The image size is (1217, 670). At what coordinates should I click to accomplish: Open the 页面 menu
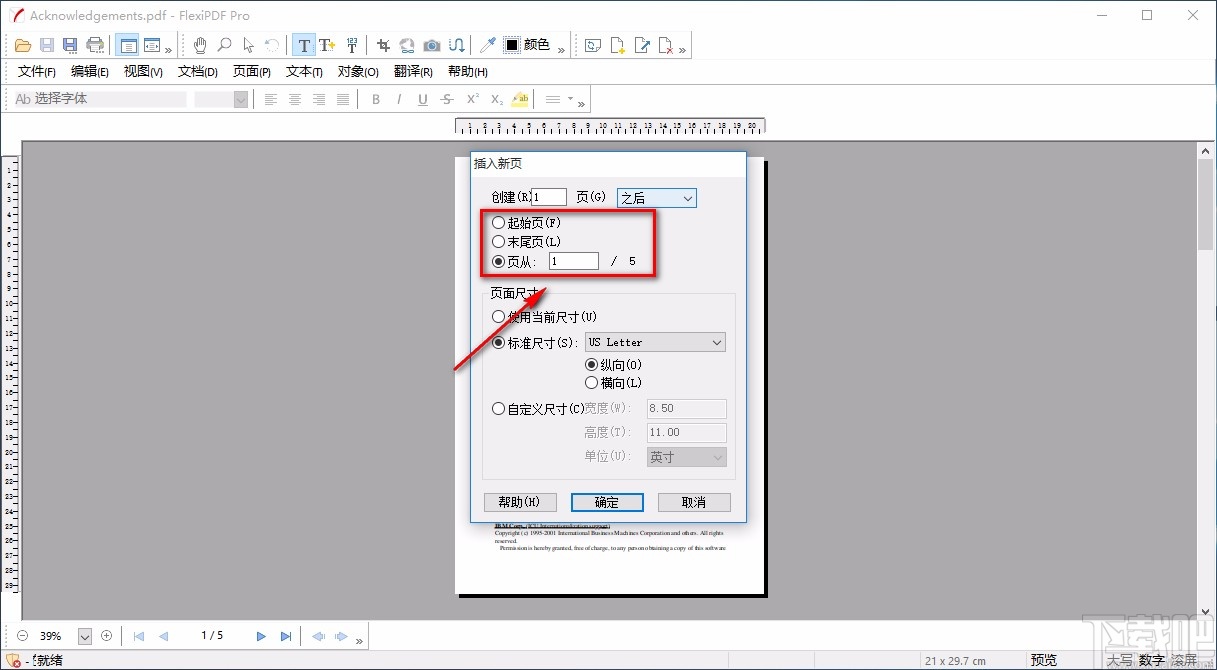[250, 71]
